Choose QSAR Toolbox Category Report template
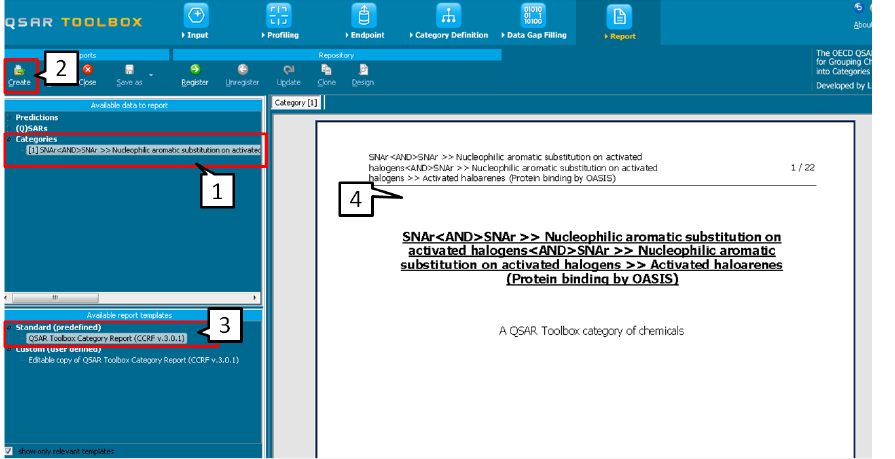 (x=107, y=338)
